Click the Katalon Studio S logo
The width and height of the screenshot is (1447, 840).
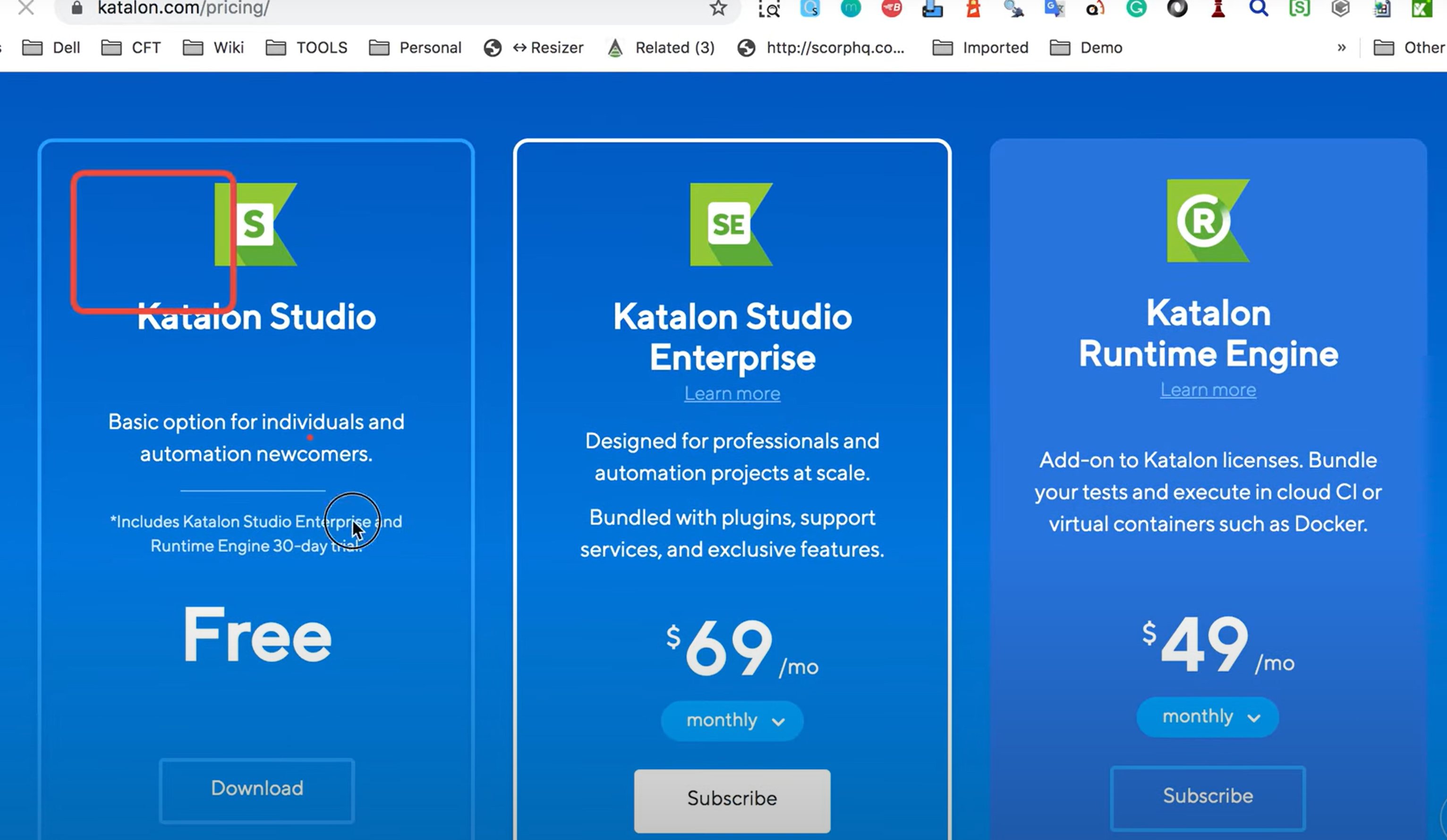255,224
